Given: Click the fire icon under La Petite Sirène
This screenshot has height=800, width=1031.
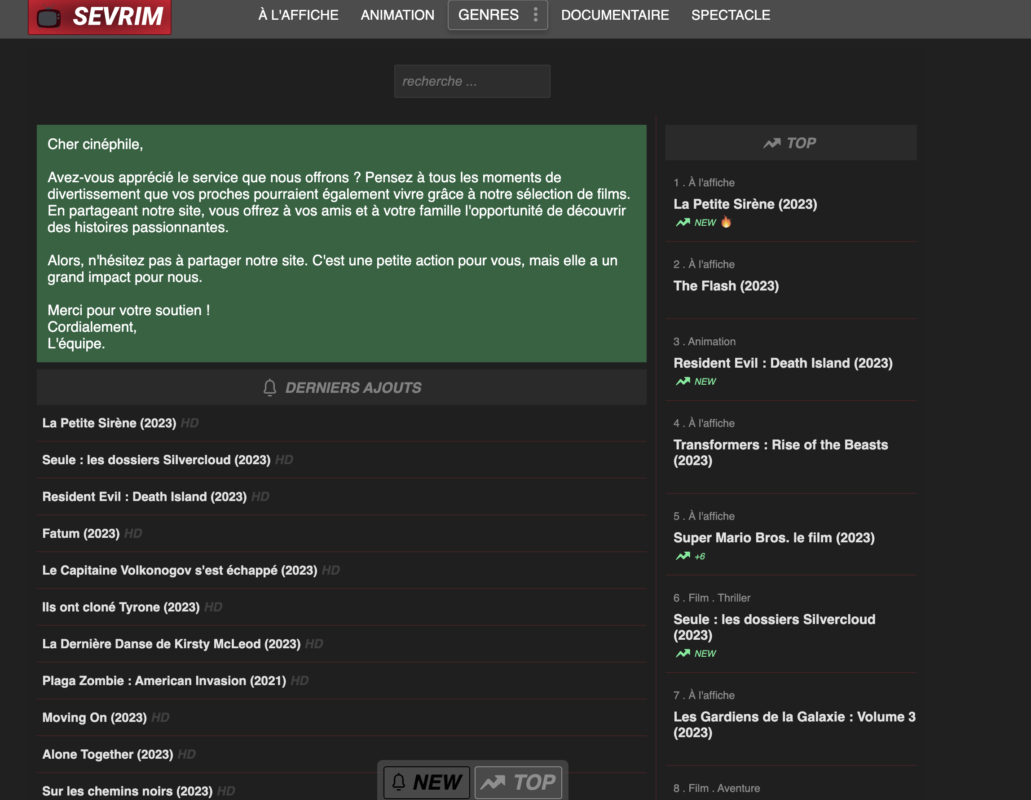Looking at the screenshot, I should [x=726, y=222].
